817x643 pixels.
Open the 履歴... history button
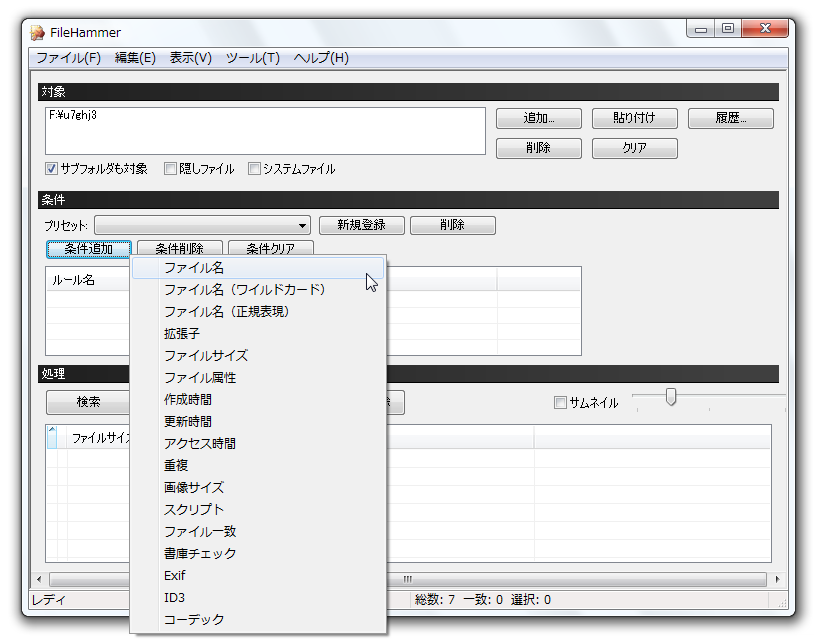(731, 118)
